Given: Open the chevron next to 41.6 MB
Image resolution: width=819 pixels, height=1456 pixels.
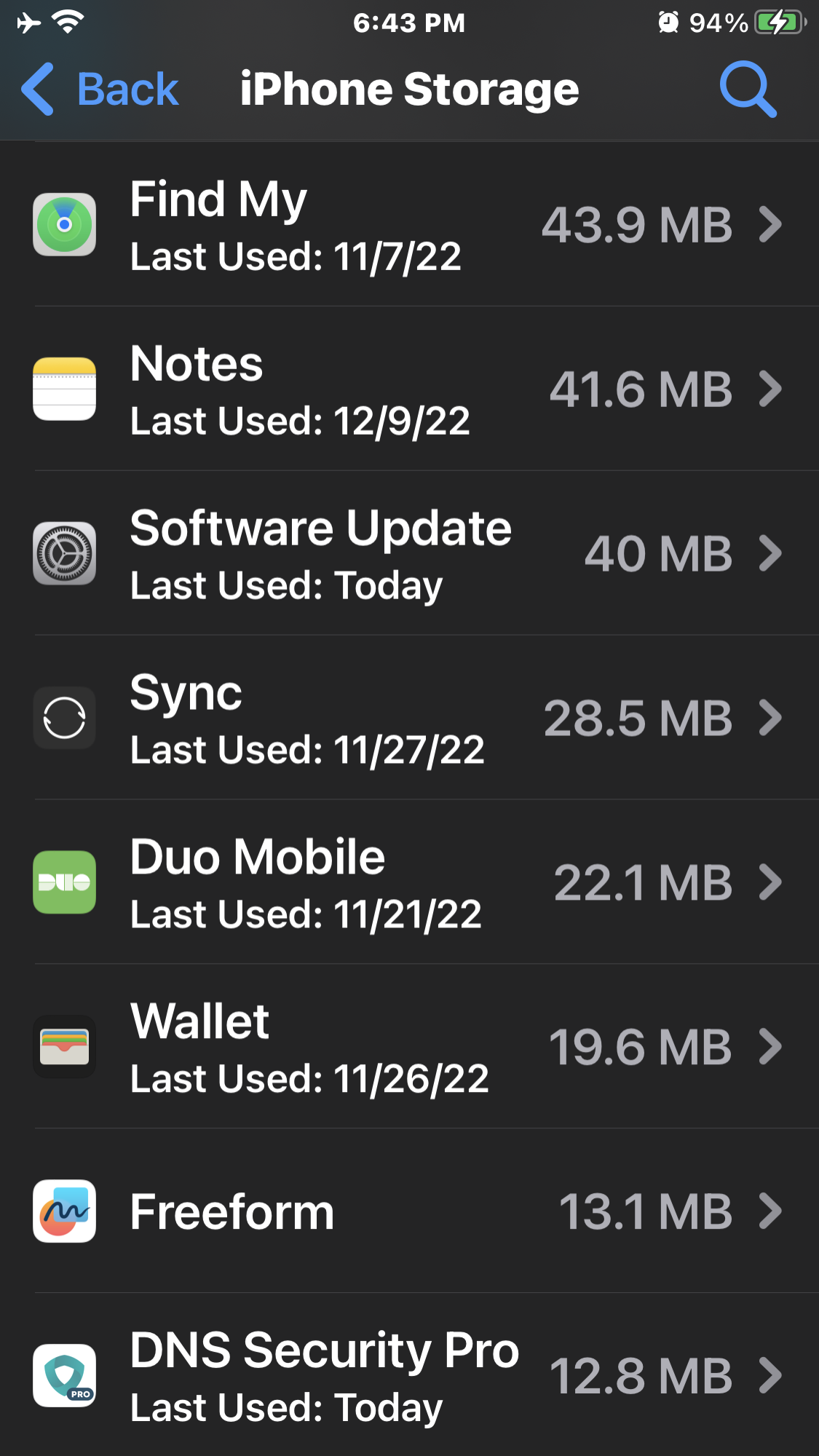Looking at the screenshot, I should pyautogui.click(x=770, y=389).
